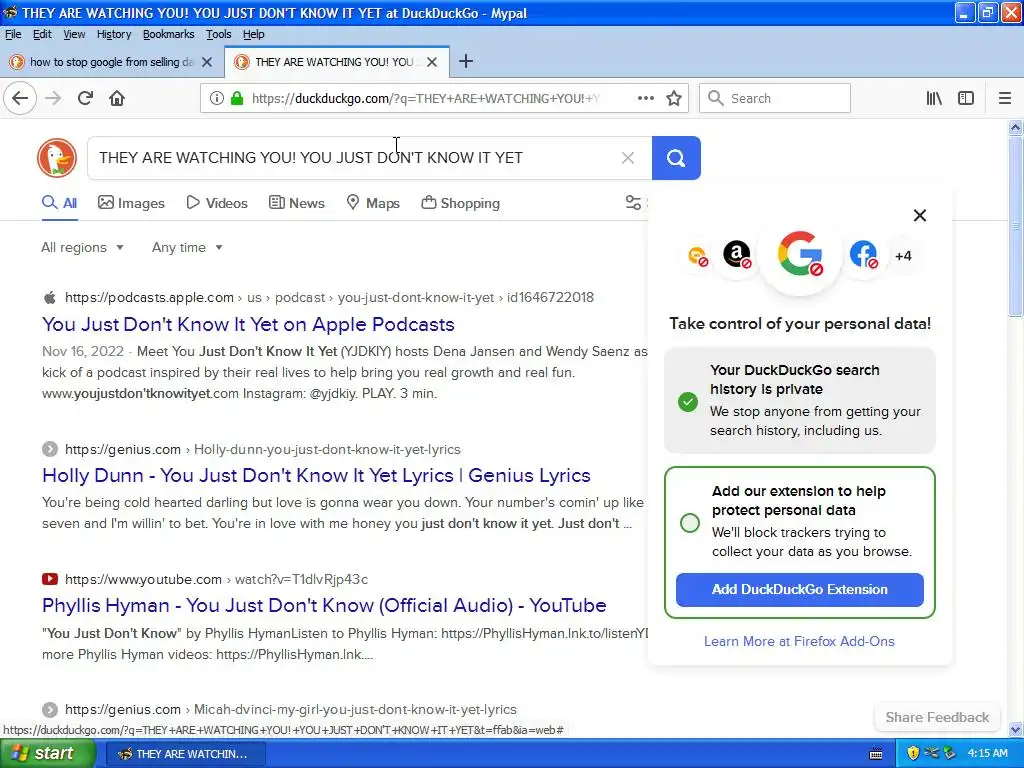Select the All results tab
Image resolution: width=1024 pixels, height=768 pixels.
coord(59,202)
